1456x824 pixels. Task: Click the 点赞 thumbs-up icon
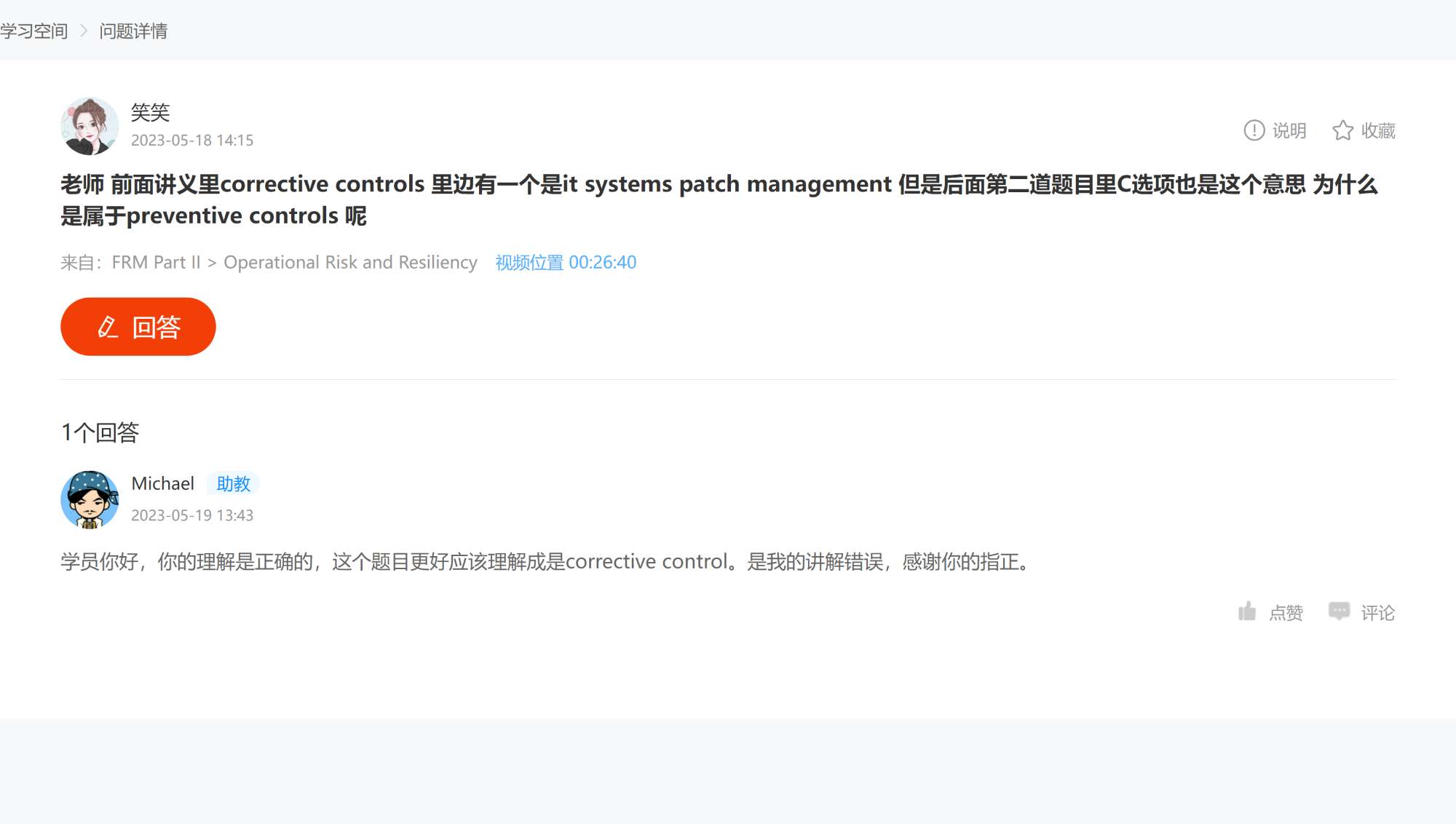click(1247, 611)
